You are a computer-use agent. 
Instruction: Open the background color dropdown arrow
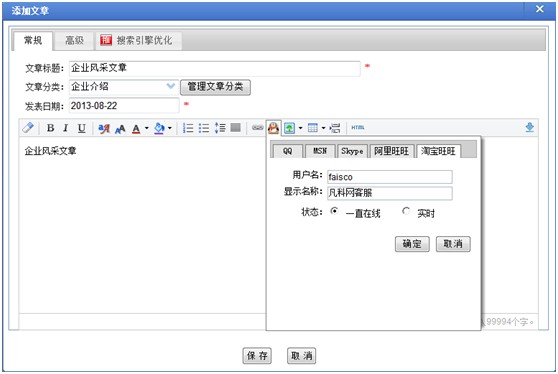(x=170, y=128)
